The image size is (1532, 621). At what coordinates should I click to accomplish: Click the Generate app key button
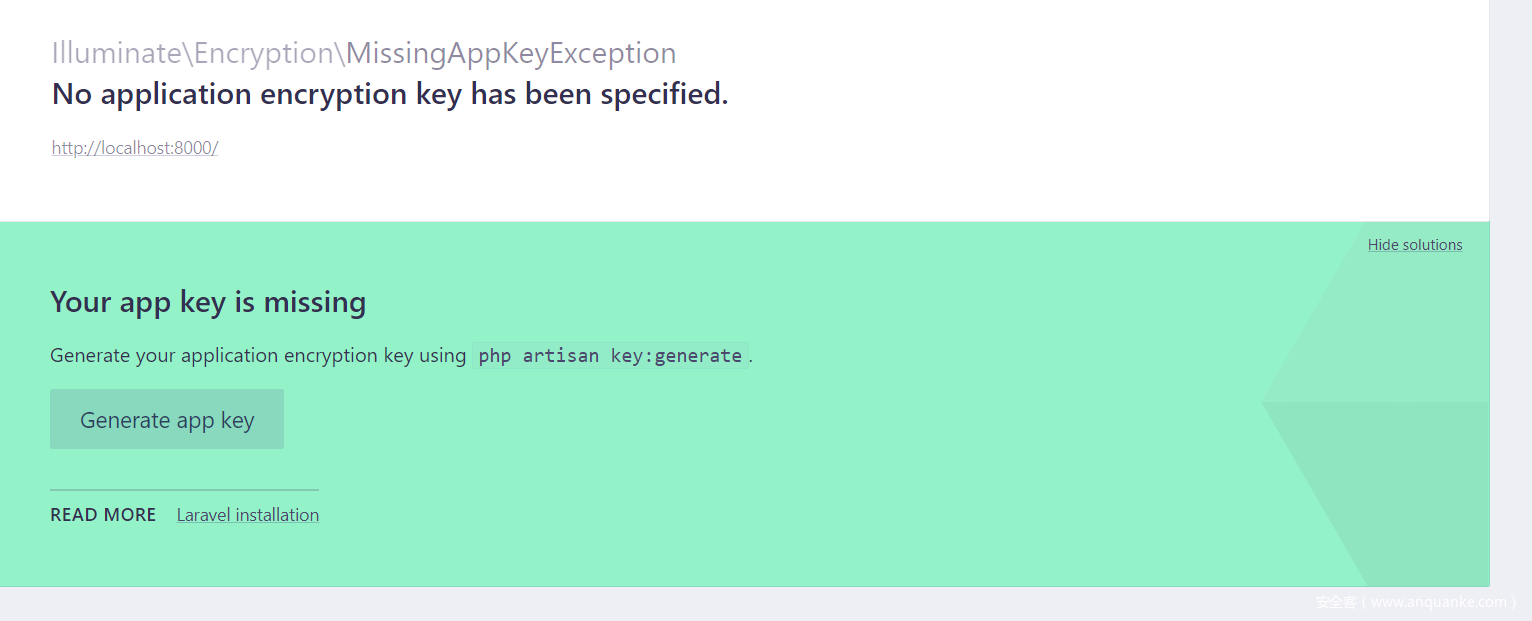click(x=167, y=420)
